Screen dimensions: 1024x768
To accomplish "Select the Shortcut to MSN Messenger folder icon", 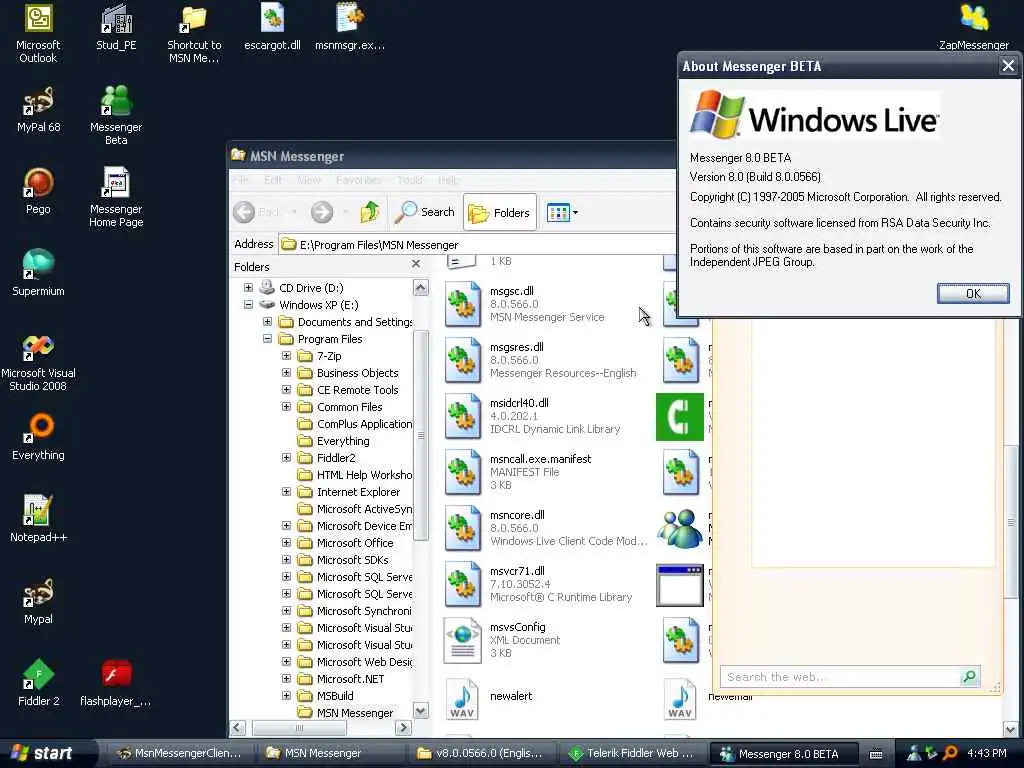I will point(194,20).
